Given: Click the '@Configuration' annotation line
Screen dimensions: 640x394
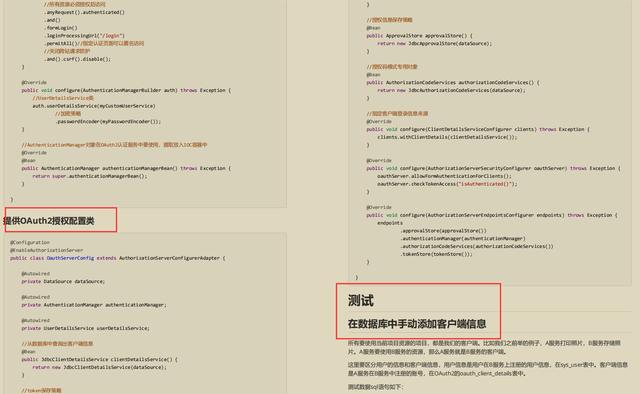Looking at the screenshot, I should click(30, 242).
